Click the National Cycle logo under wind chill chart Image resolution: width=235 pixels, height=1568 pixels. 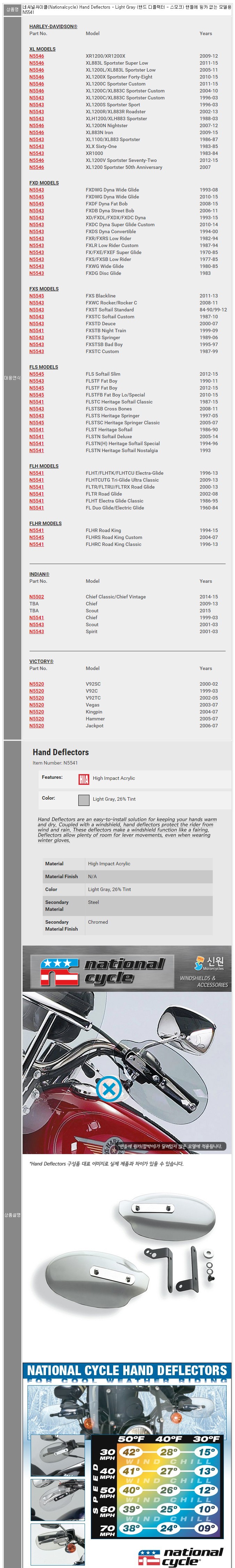pos(181,1557)
